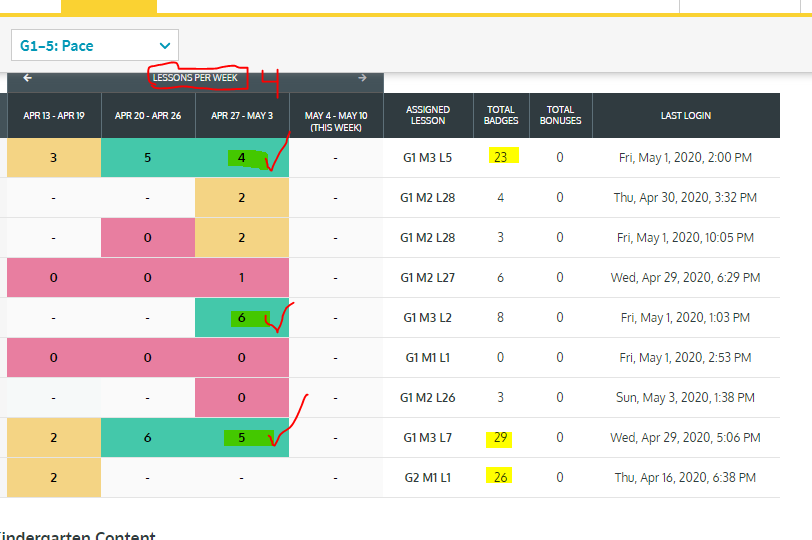Sort by APR 27 - MAY 3 column
Viewport: 812px width, 540px height.
[x=242, y=115]
